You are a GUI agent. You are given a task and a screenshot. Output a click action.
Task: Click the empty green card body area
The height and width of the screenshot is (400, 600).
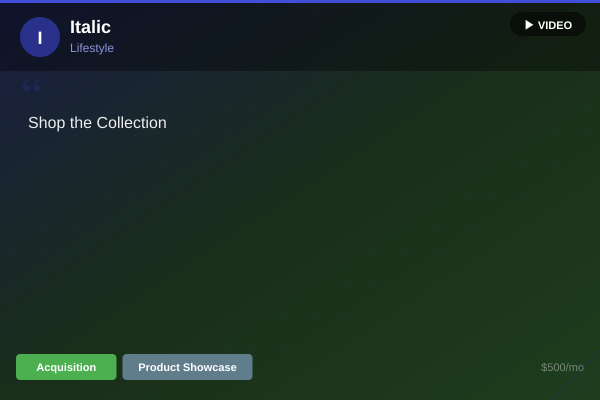coord(300,241)
